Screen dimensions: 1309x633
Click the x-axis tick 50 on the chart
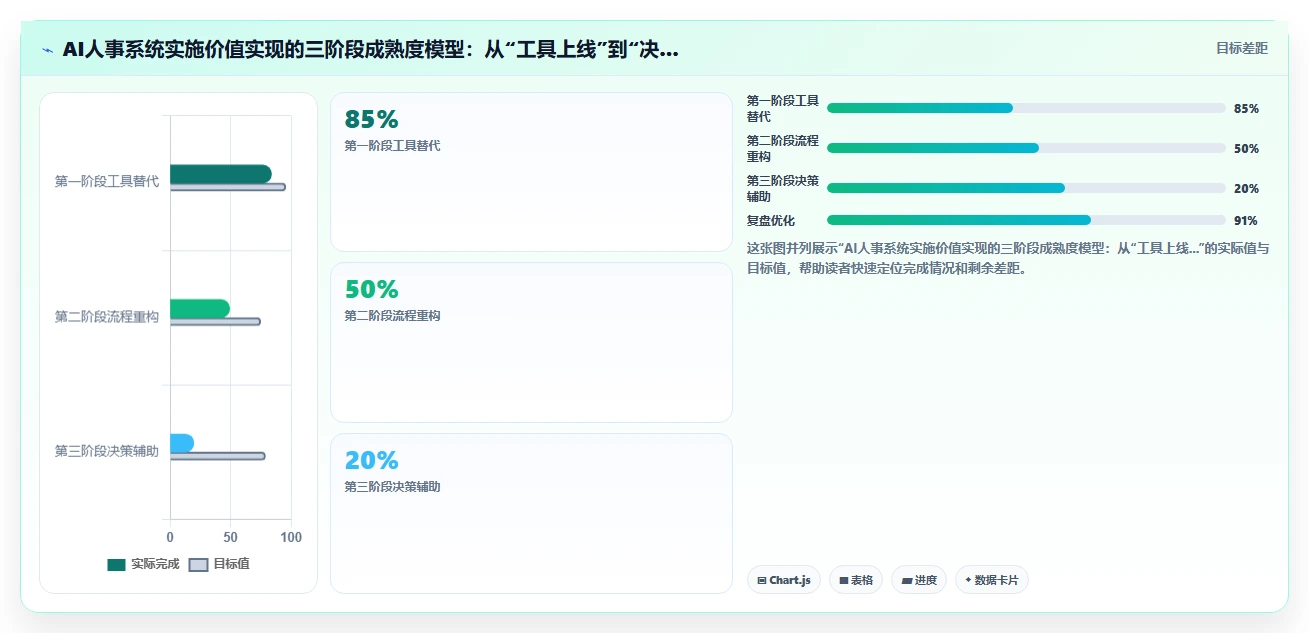(x=230, y=538)
